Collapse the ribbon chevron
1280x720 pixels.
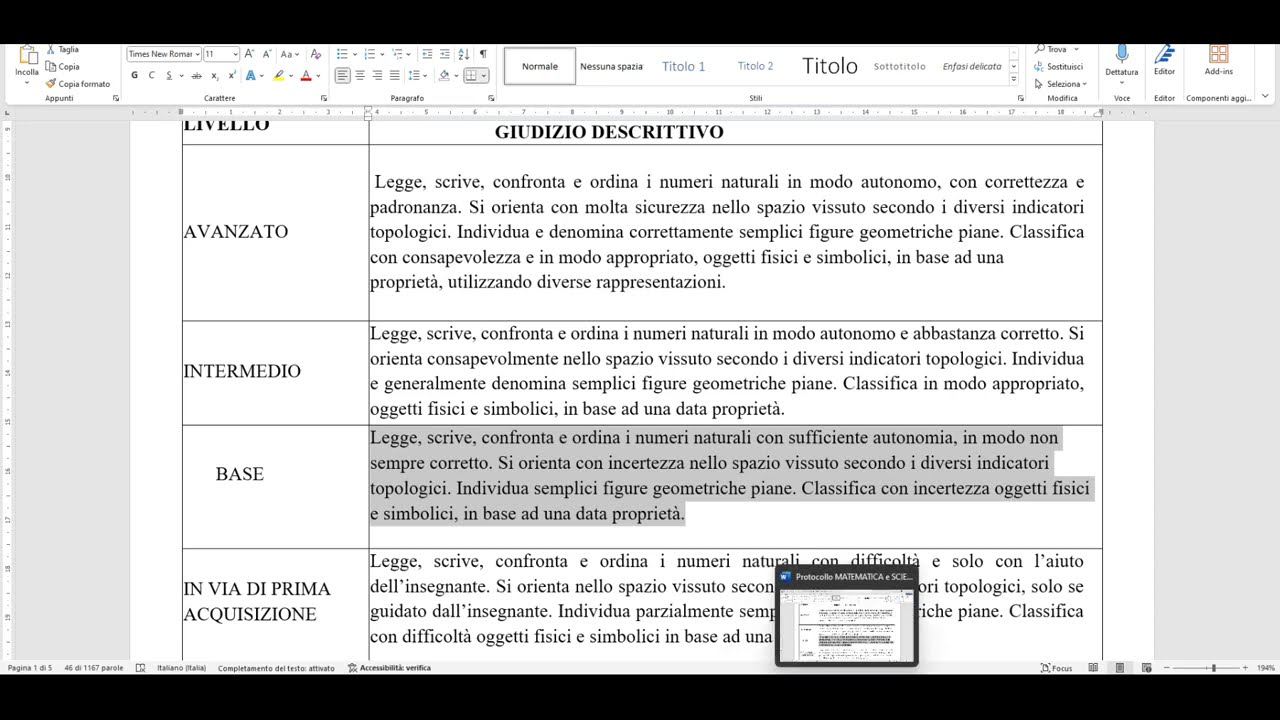click(1265, 97)
